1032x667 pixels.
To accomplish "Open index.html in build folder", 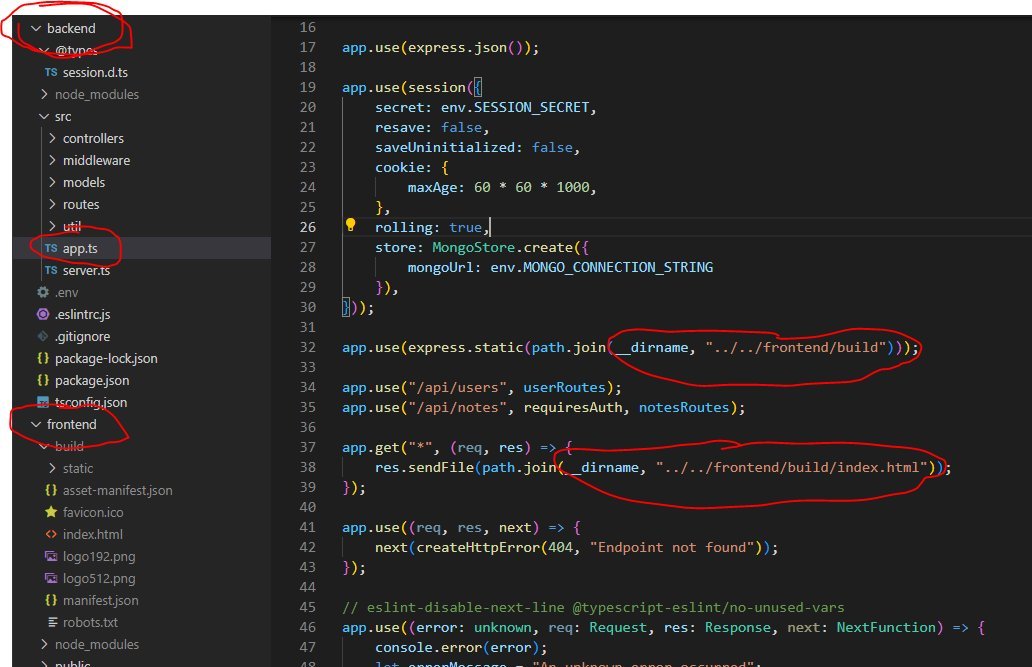I will point(93,535).
